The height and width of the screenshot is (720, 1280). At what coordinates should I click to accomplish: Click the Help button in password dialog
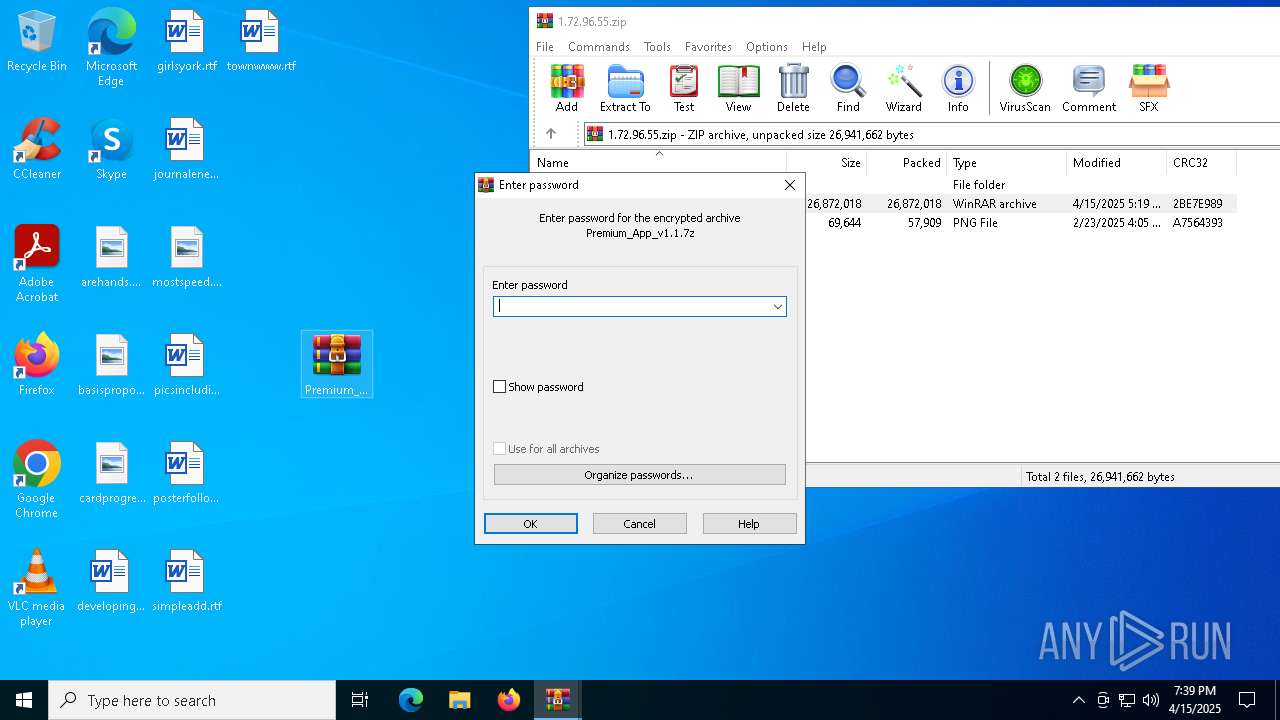coord(749,524)
